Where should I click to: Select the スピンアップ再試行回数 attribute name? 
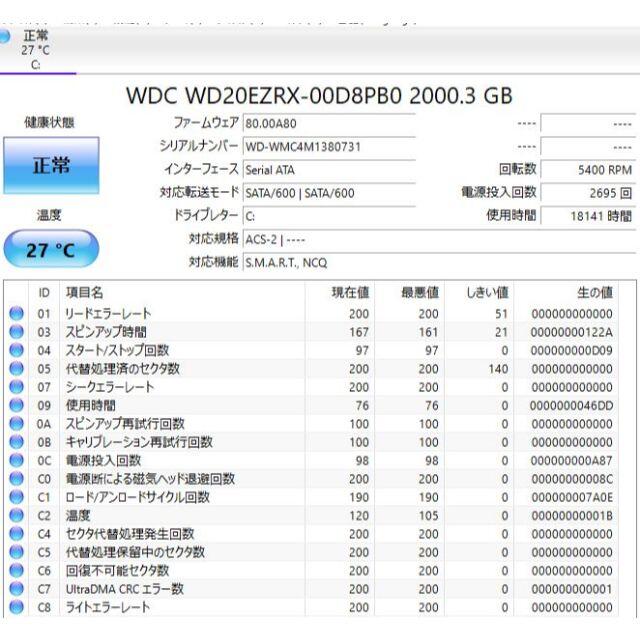click(x=125, y=424)
